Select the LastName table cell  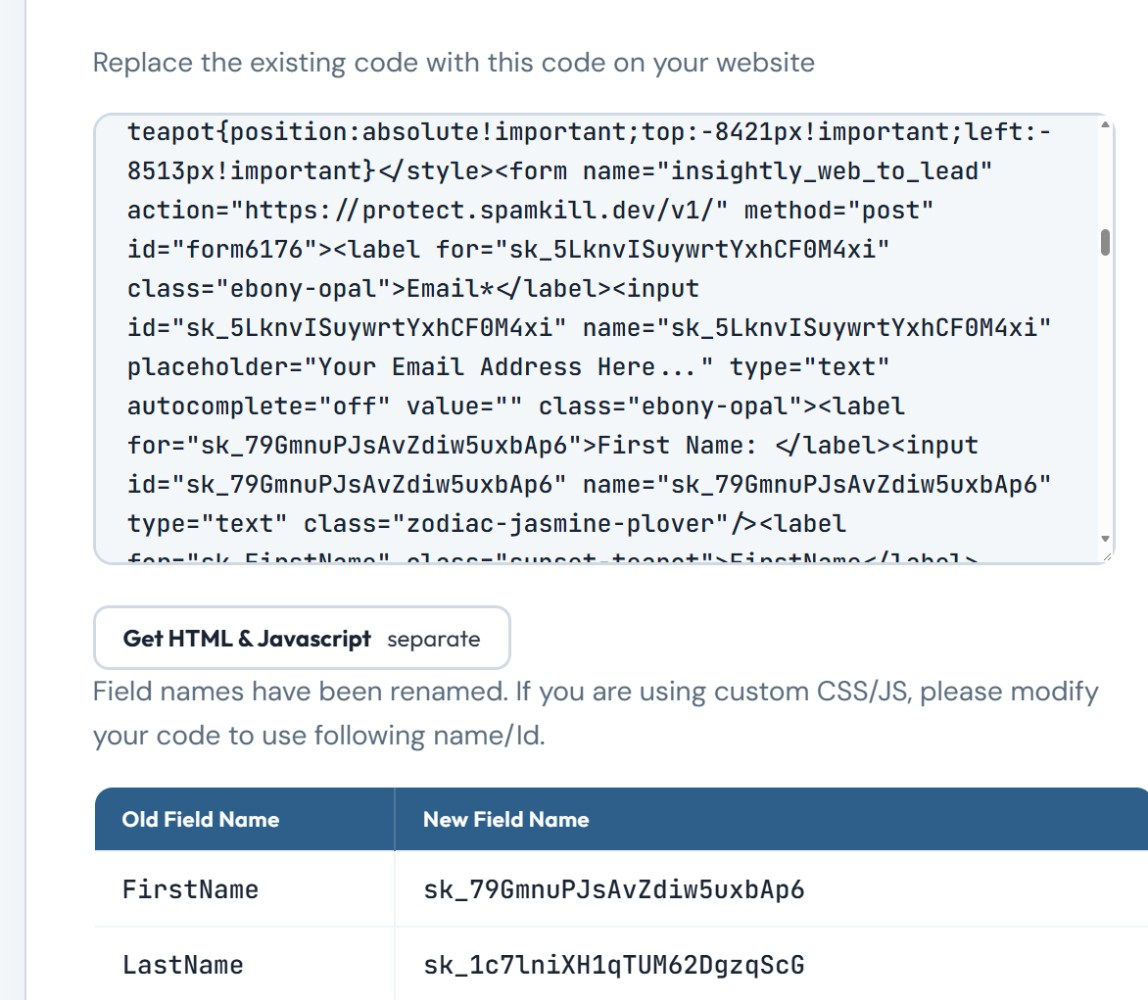[245, 964]
